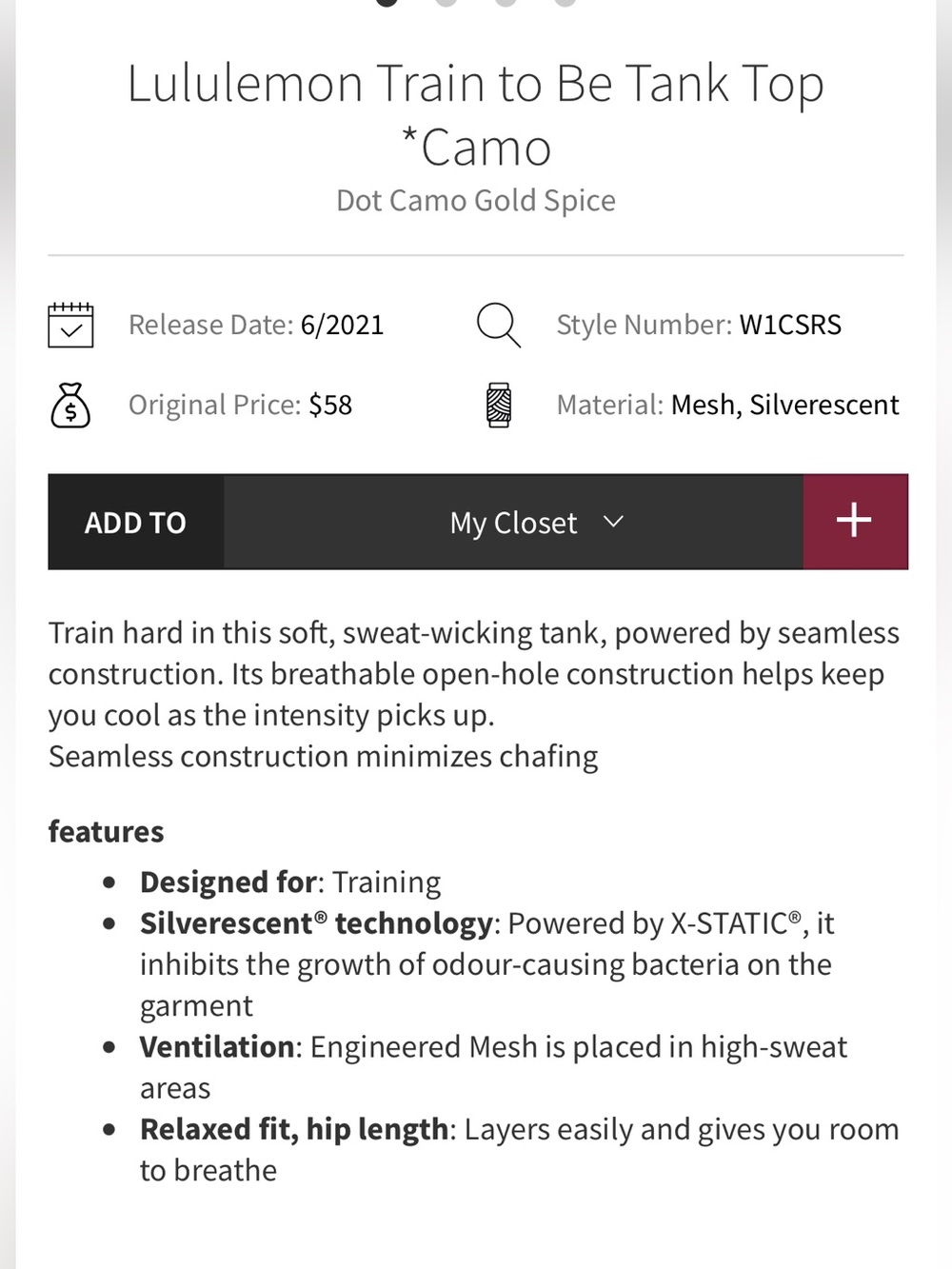This screenshot has height=1269, width=952.
Task: Click the calendar release date icon
Action: pos(70,325)
